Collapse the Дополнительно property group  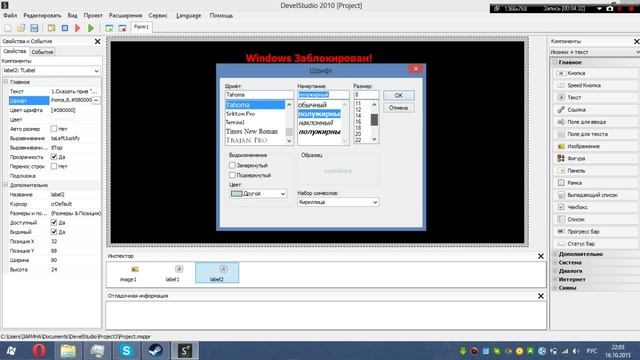pos(6,185)
